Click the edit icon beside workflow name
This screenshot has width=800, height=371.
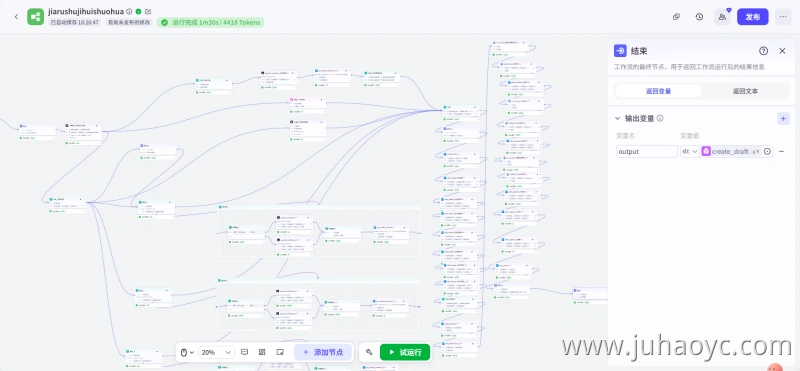tap(148, 11)
